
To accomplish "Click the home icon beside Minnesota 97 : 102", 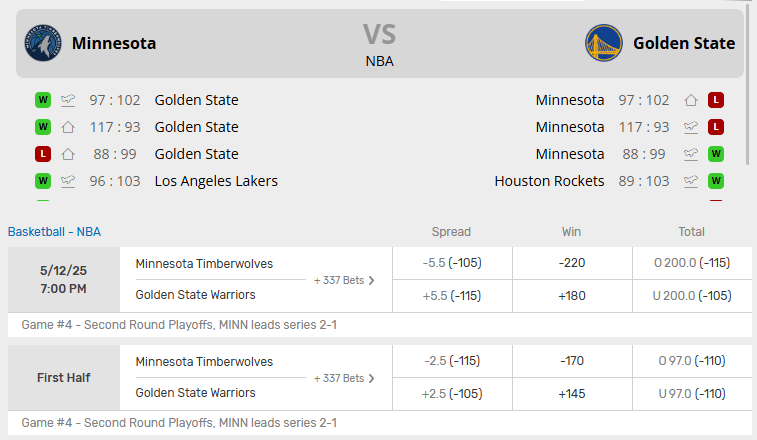I will coord(691,100).
